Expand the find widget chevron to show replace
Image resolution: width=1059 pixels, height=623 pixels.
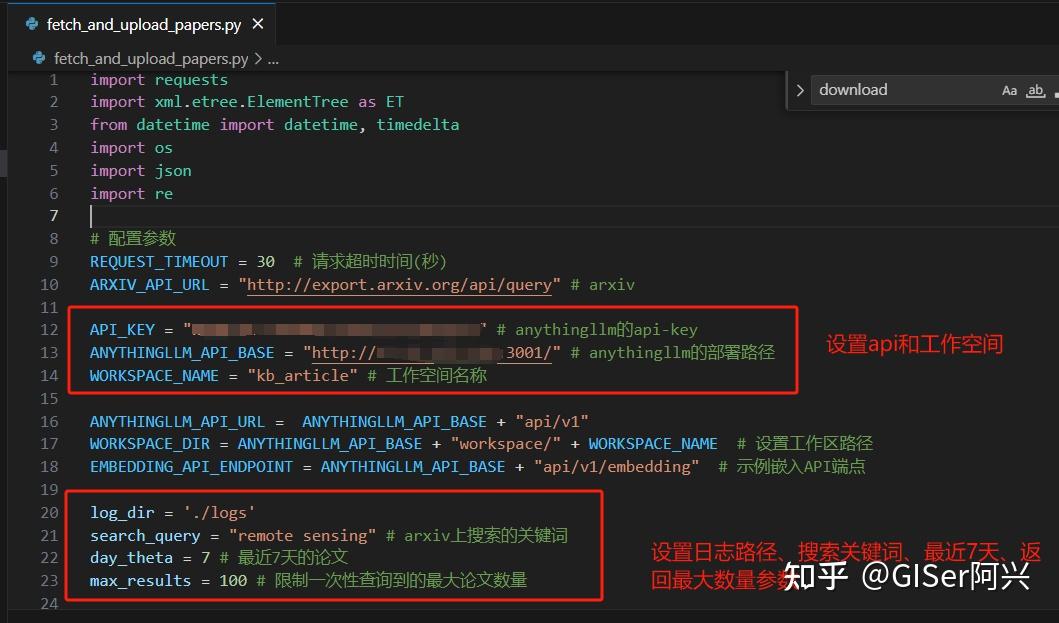click(798, 89)
